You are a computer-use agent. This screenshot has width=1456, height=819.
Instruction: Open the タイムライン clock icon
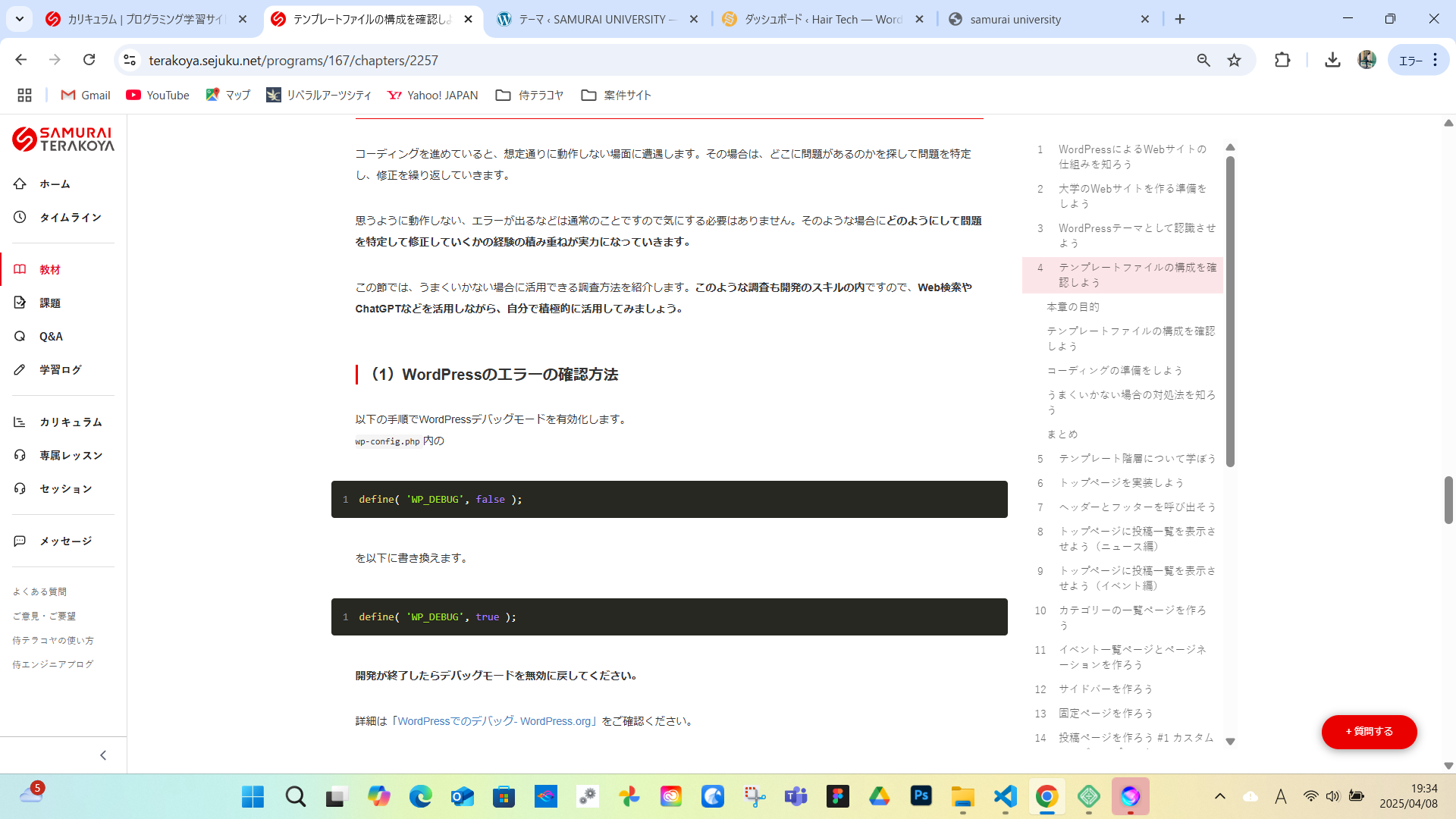coord(20,217)
